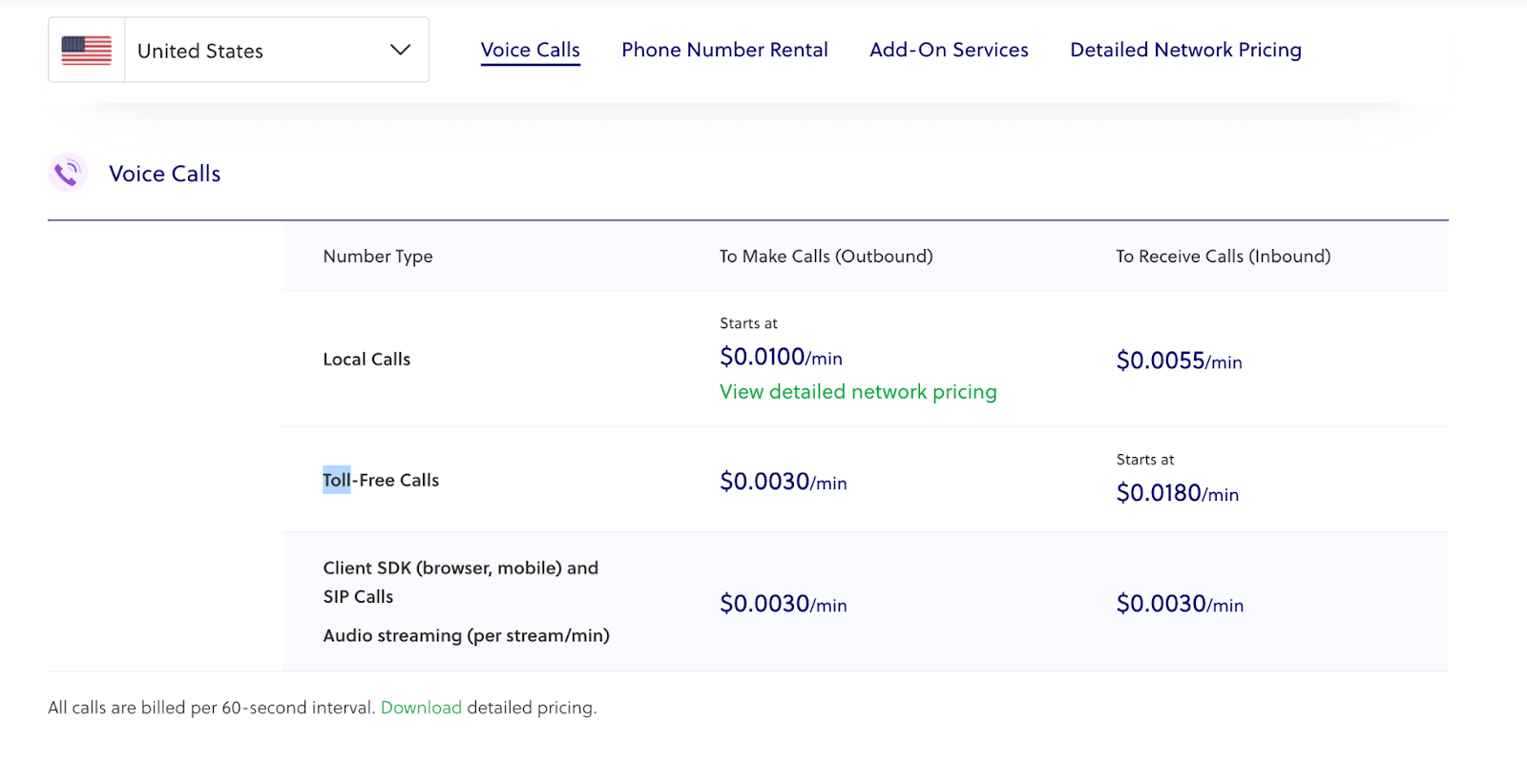Follow the View detailed network pricing link

pyautogui.click(x=857, y=392)
